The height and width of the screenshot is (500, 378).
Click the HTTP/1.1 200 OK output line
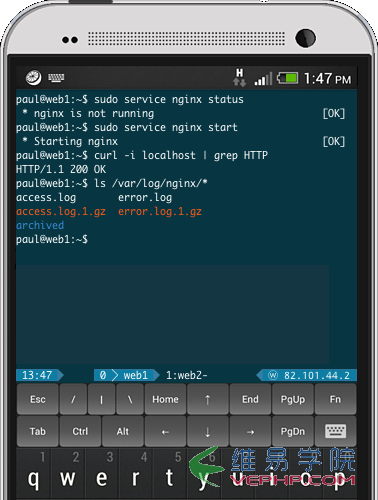click(61, 169)
